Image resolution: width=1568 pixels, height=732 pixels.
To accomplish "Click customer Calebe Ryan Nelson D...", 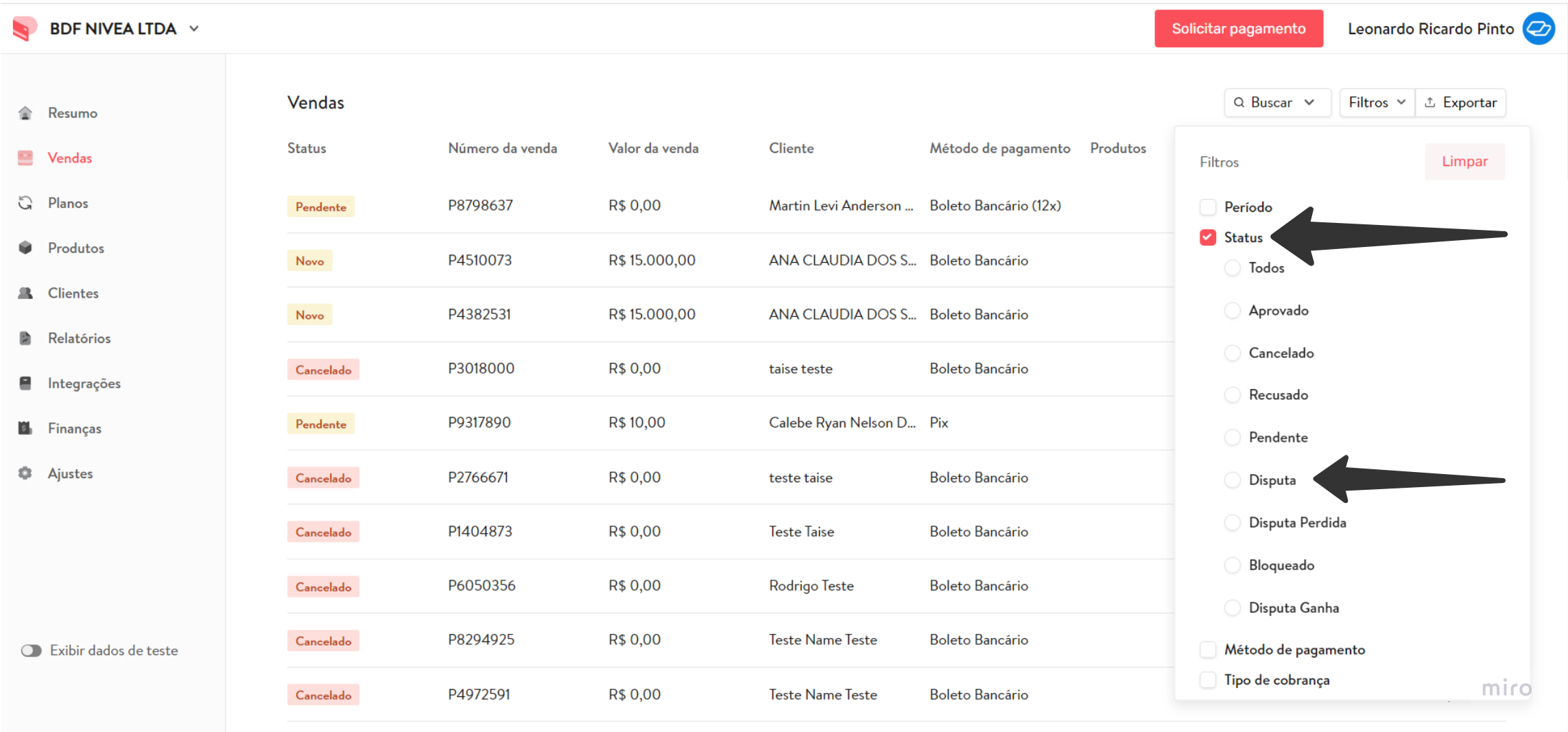I will 842,423.
